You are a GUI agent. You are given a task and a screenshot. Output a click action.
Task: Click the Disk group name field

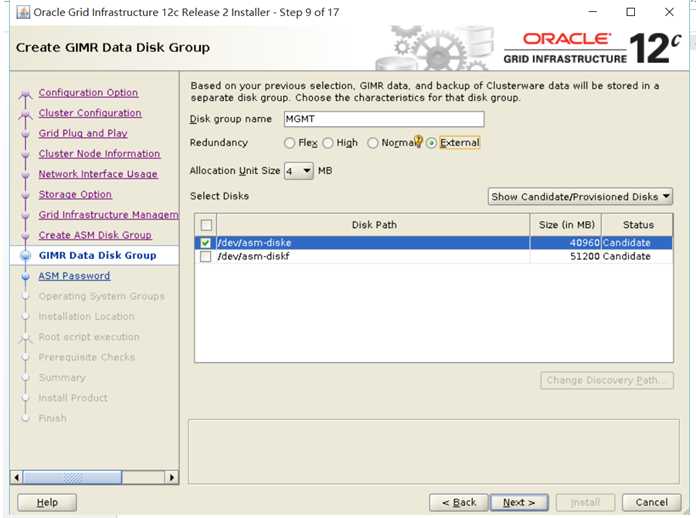[x=384, y=119]
